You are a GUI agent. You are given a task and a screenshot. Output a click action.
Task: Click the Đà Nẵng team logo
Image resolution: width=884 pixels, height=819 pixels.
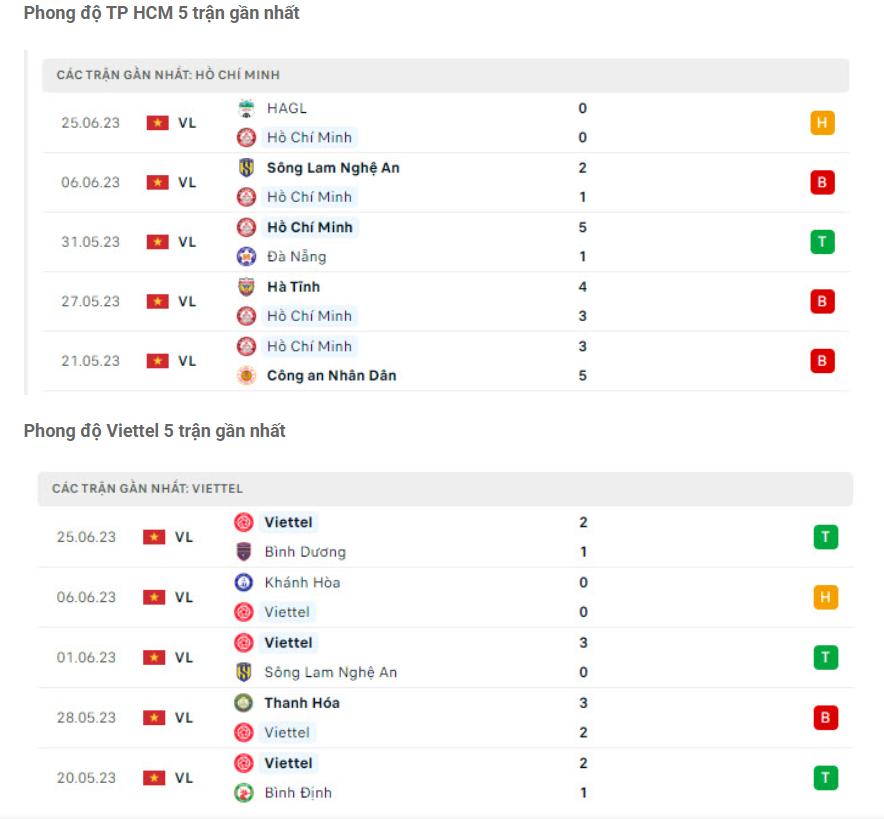coord(246,256)
